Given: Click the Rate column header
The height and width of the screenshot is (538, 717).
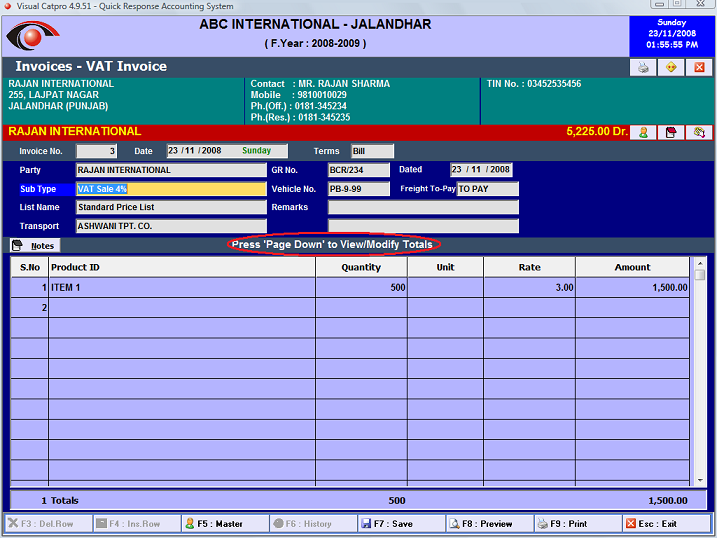Looking at the screenshot, I should click(530, 267).
